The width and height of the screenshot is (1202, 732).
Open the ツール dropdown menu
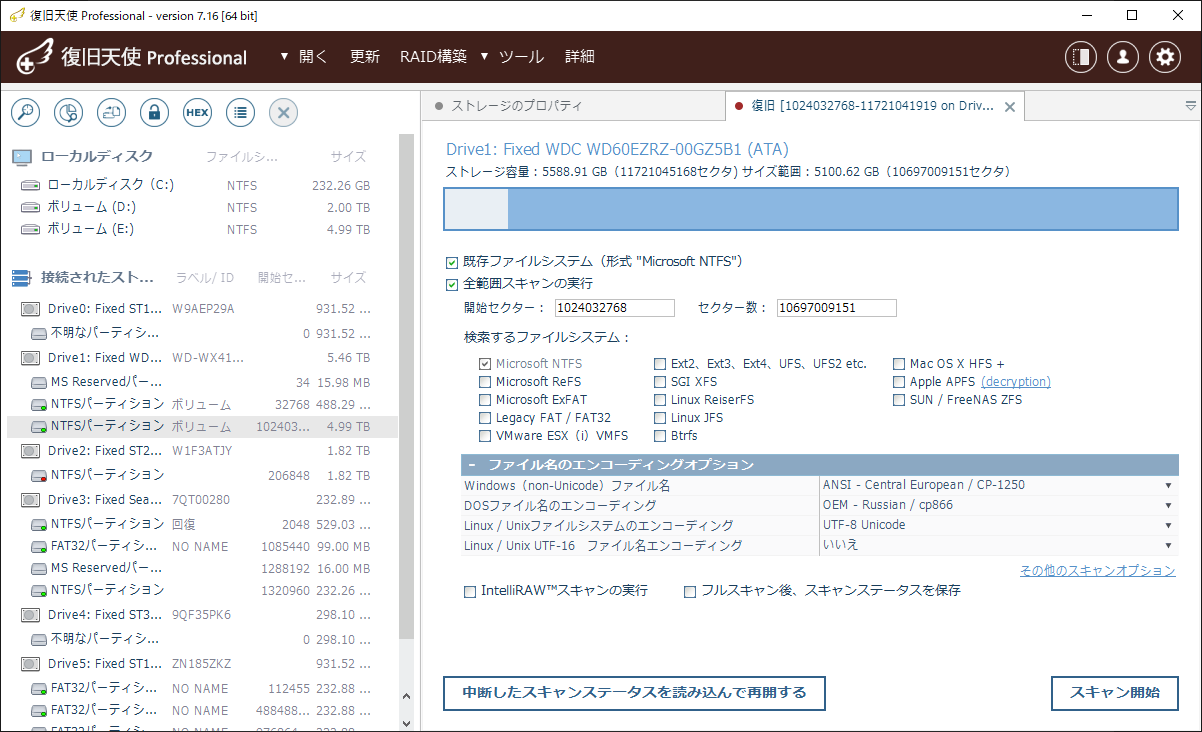512,57
